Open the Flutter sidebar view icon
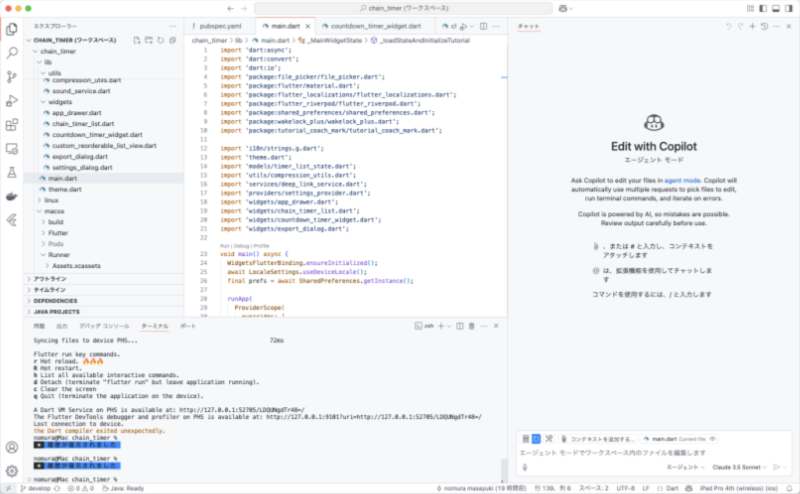The width and height of the screenshot is (800, 494). (12, 220)
